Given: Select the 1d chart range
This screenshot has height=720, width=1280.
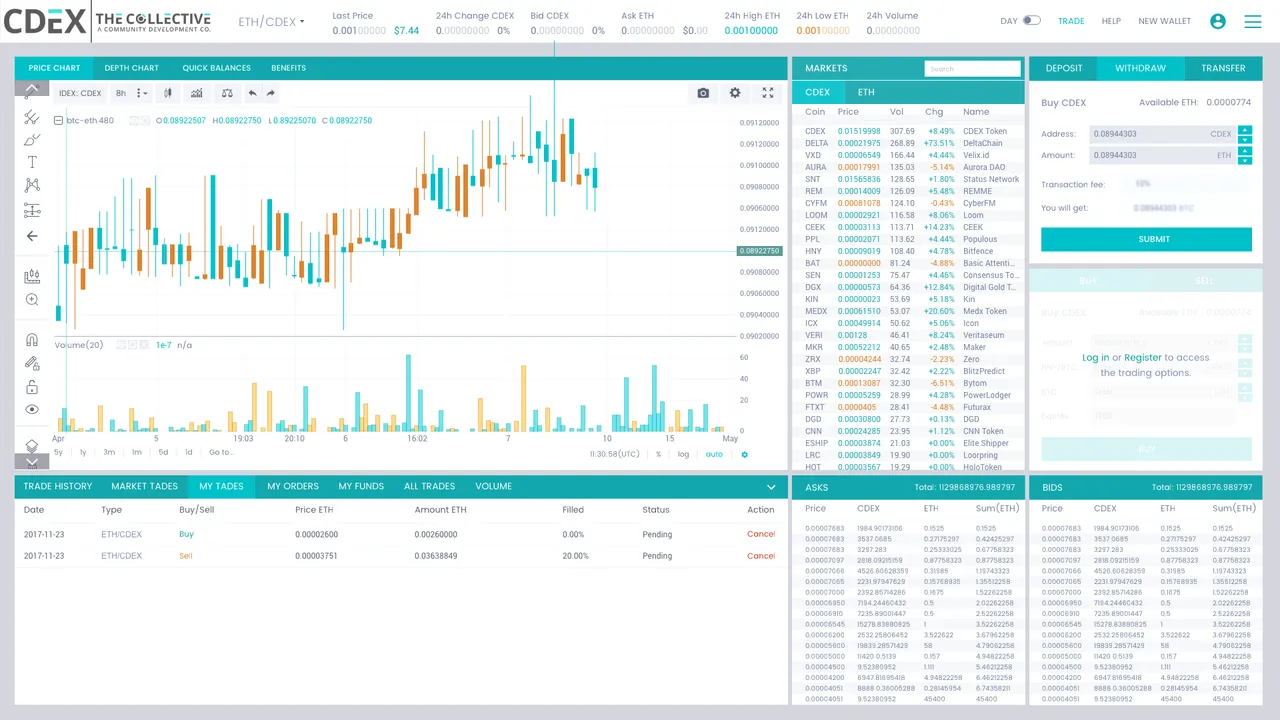Looking at the screenshot, I should coord(188,453).
